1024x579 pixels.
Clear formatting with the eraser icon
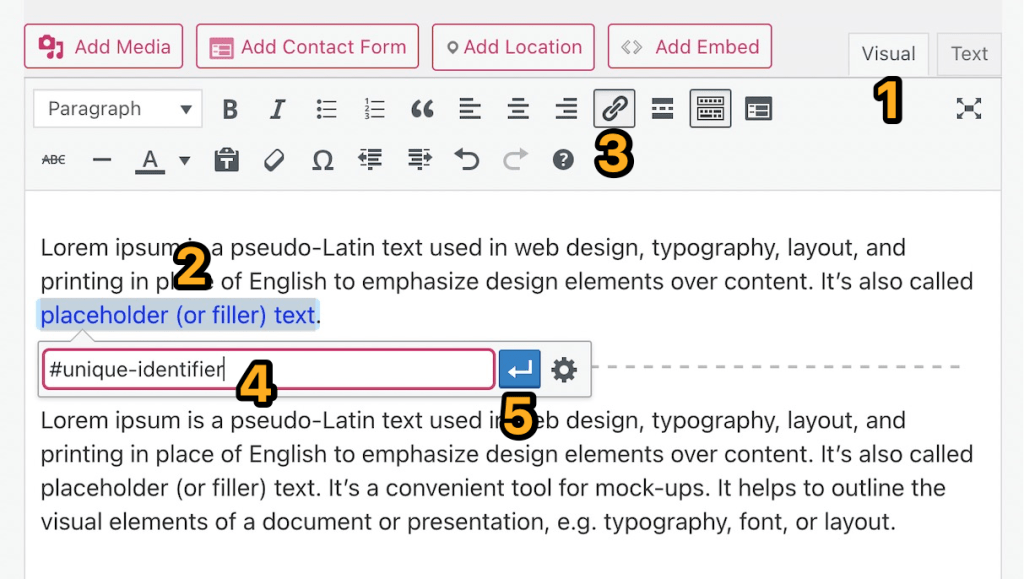pos(274,159)
